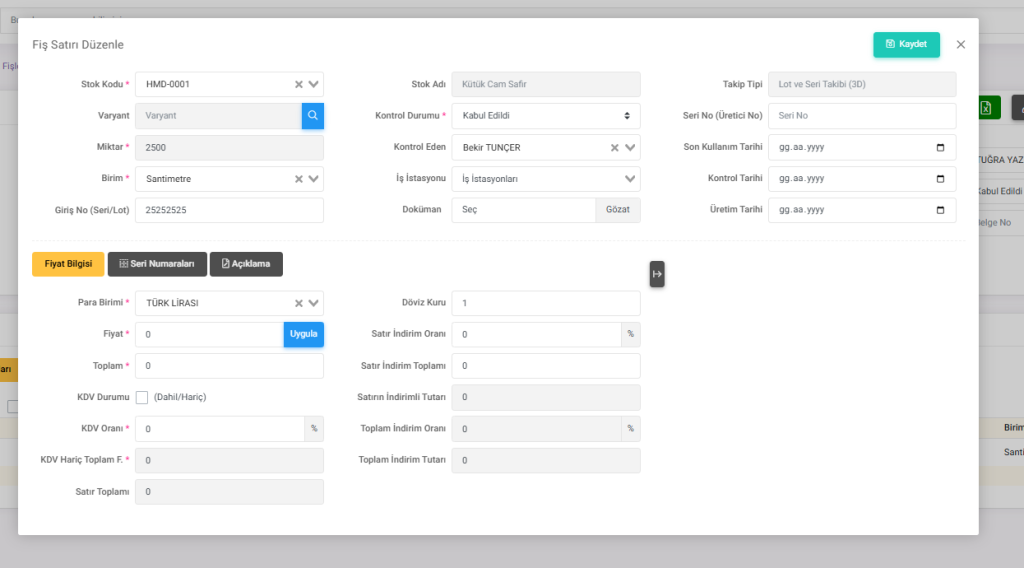
Task: Click the Giriş No (Seri/Lot) input field
Action: [229, 210]
